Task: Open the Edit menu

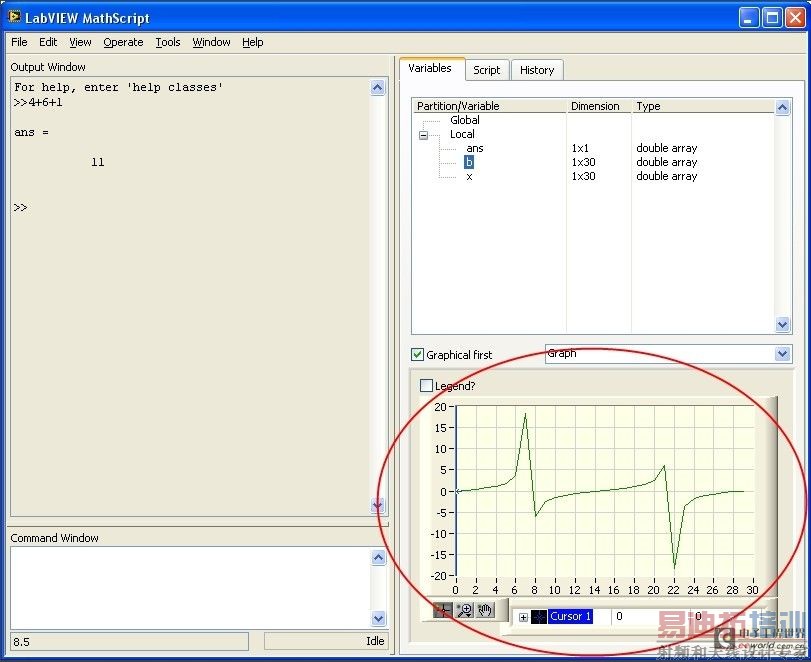Action: (48, 42)
